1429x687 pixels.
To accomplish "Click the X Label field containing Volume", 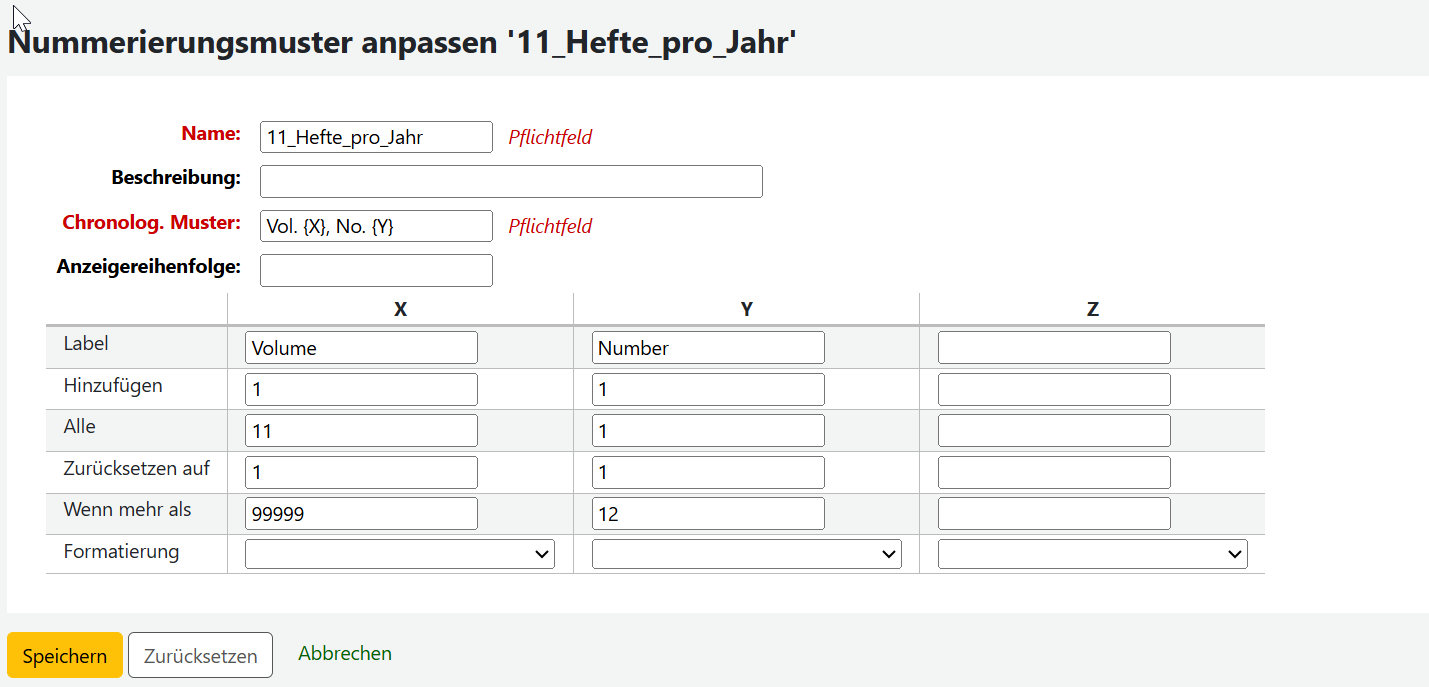I will (361, 348).
